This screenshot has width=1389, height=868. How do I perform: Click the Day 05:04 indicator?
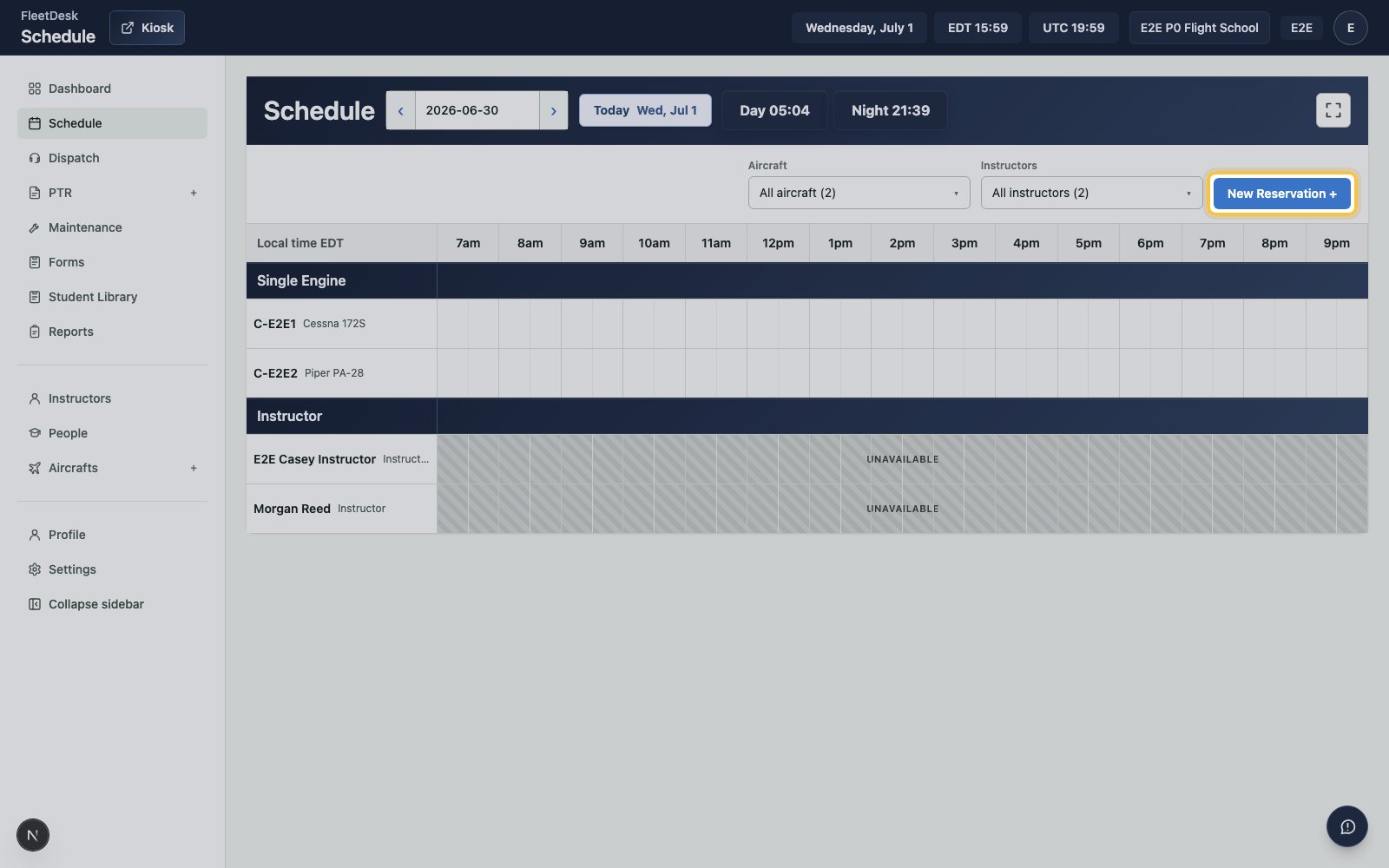click(774, 110)
